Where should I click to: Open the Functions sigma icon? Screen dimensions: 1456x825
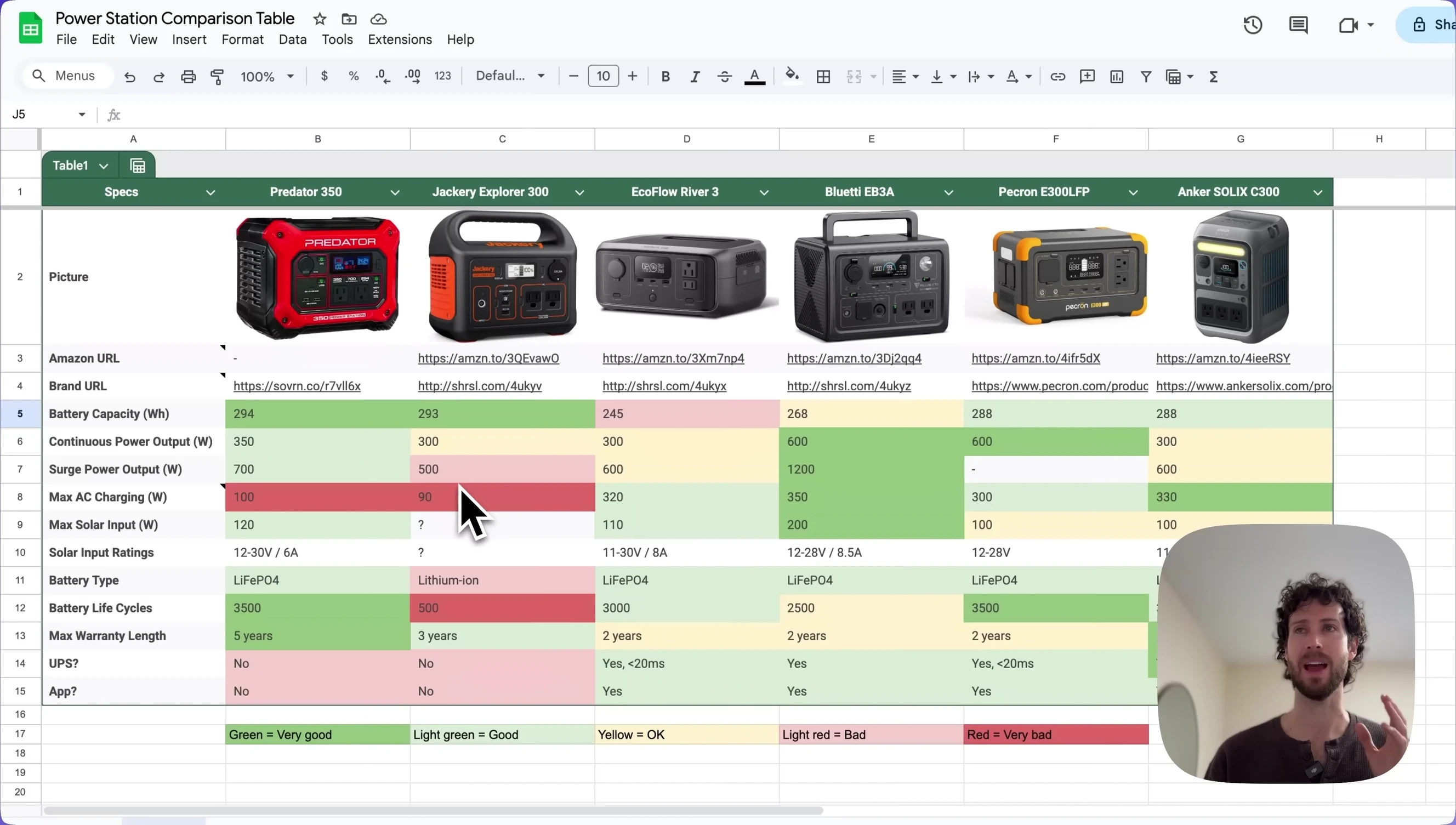point(1213,77)
